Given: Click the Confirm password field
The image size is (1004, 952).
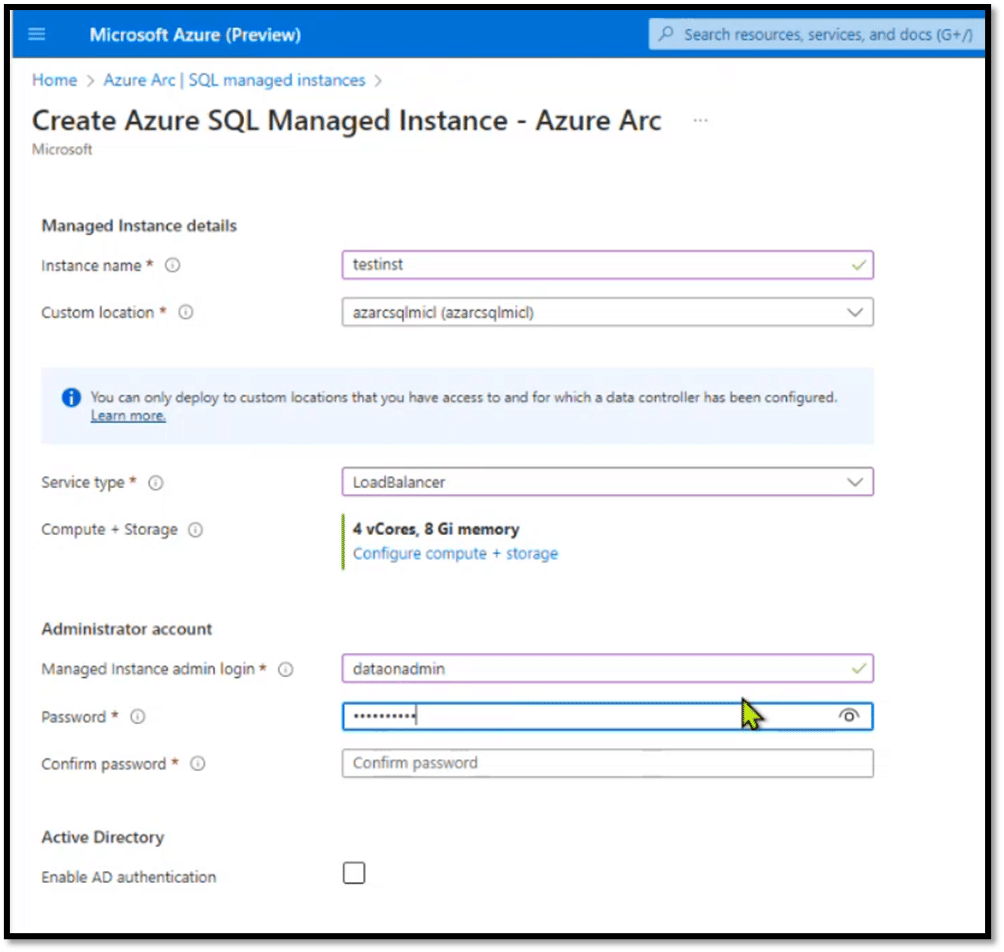Looking at the screenshot, I should [607, 763].
